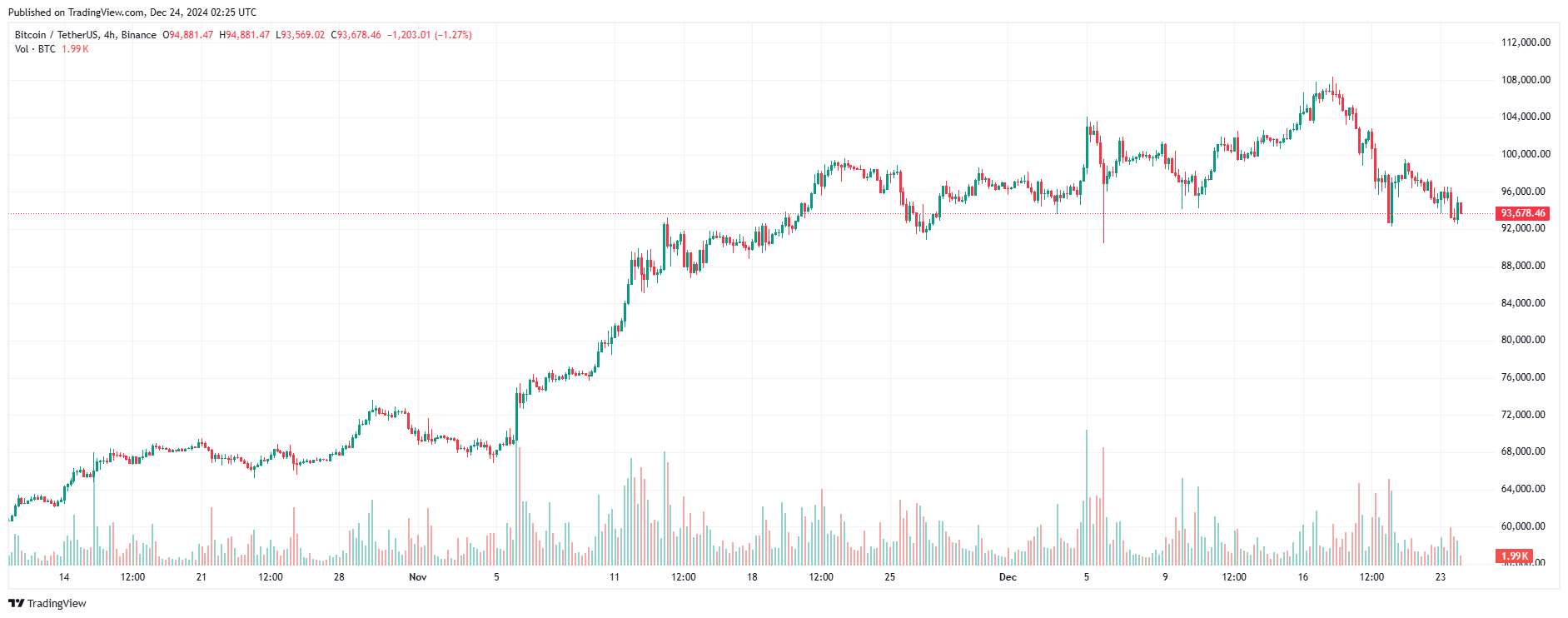The width and height of the screenshot is (1568, 618).
Task: Click the Dec date marker on time axis
Action: coord(1008,576)
